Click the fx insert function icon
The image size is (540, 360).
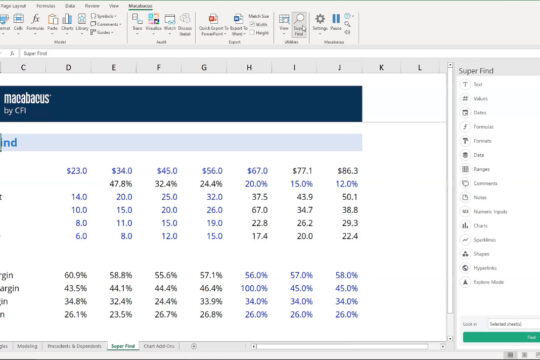coord(12,53)
